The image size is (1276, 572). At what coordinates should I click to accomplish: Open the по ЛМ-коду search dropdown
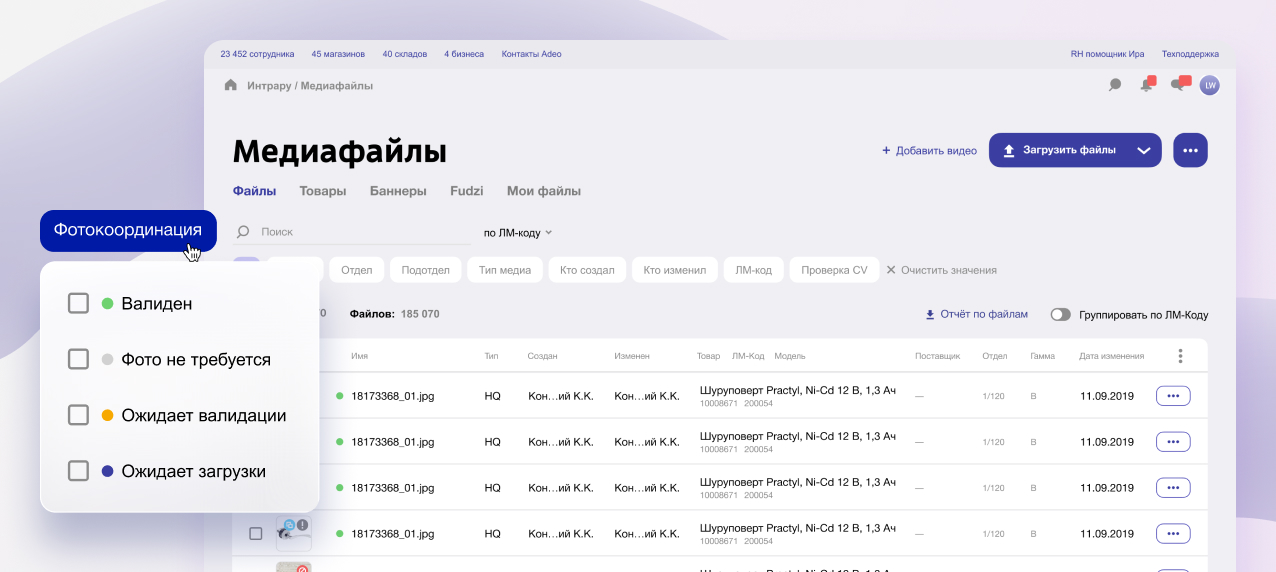coord(518,232)
